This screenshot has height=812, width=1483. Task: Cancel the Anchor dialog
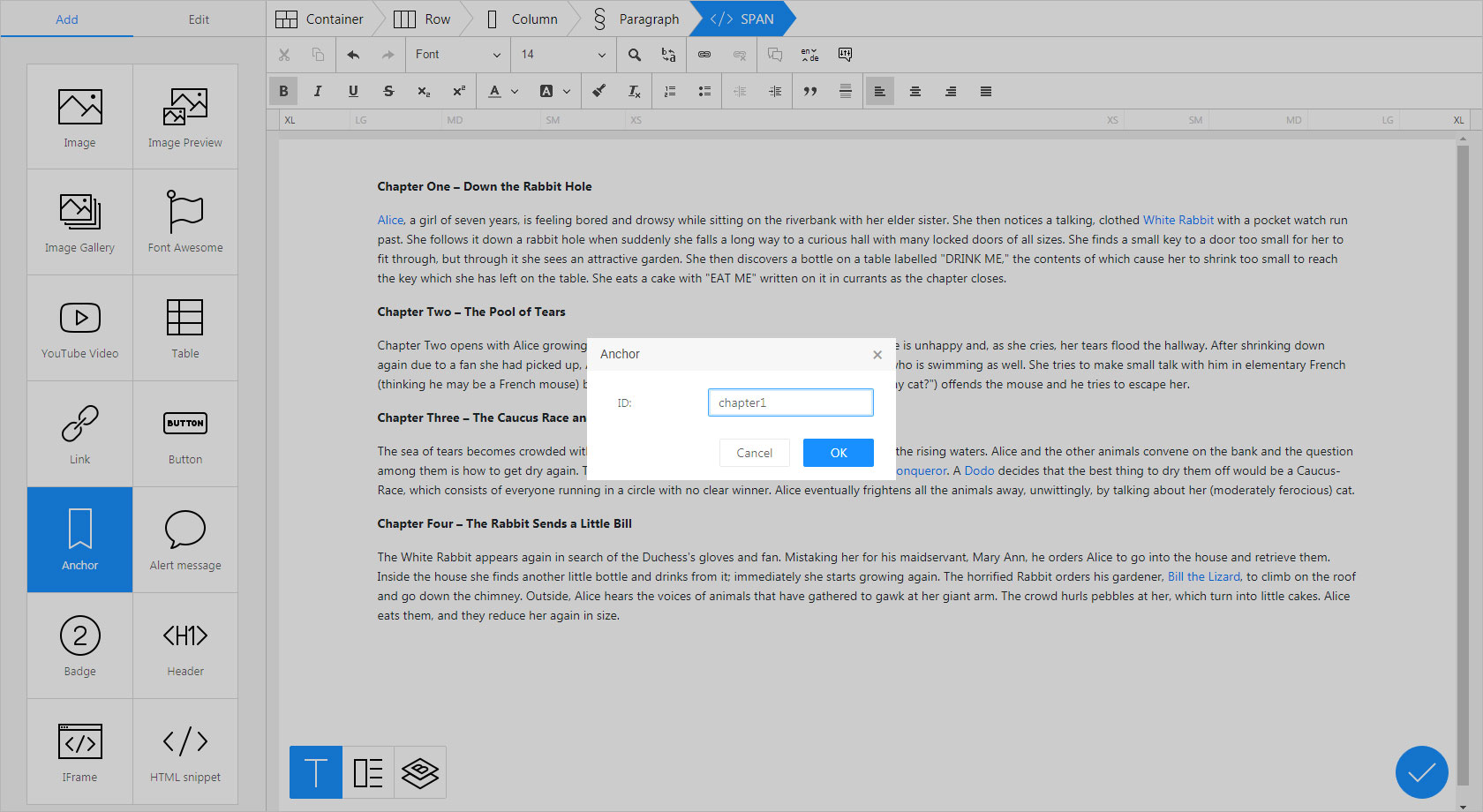tap(755, 453)
